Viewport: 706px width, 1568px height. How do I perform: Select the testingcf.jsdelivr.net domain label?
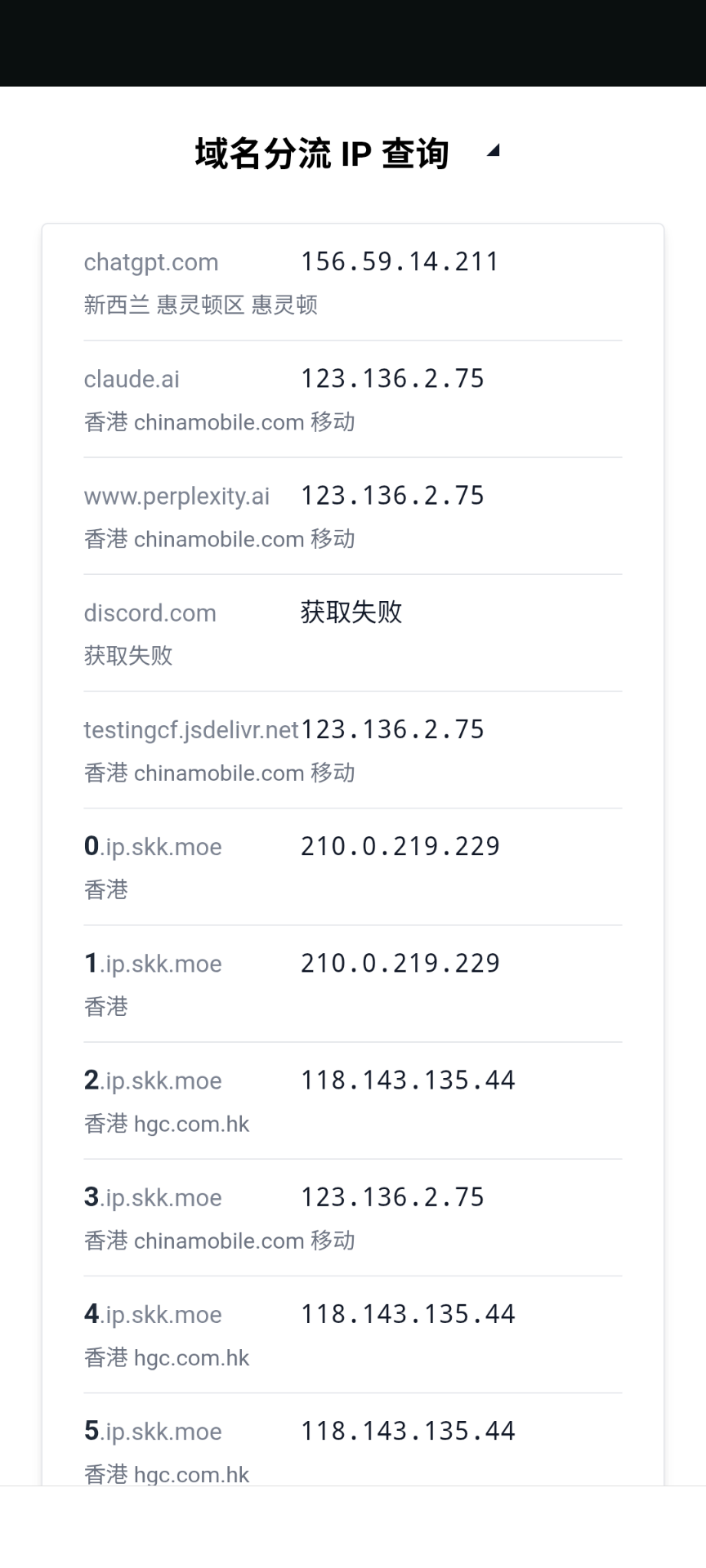[191, 729]
